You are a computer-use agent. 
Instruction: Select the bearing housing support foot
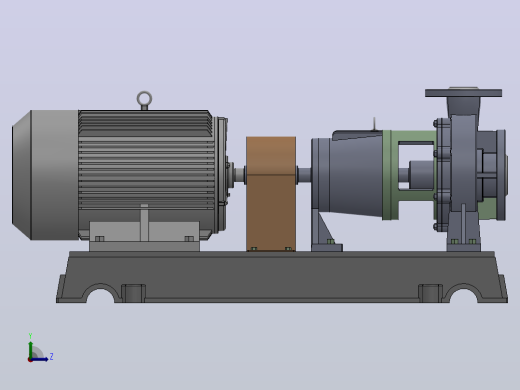click(325, 231)
